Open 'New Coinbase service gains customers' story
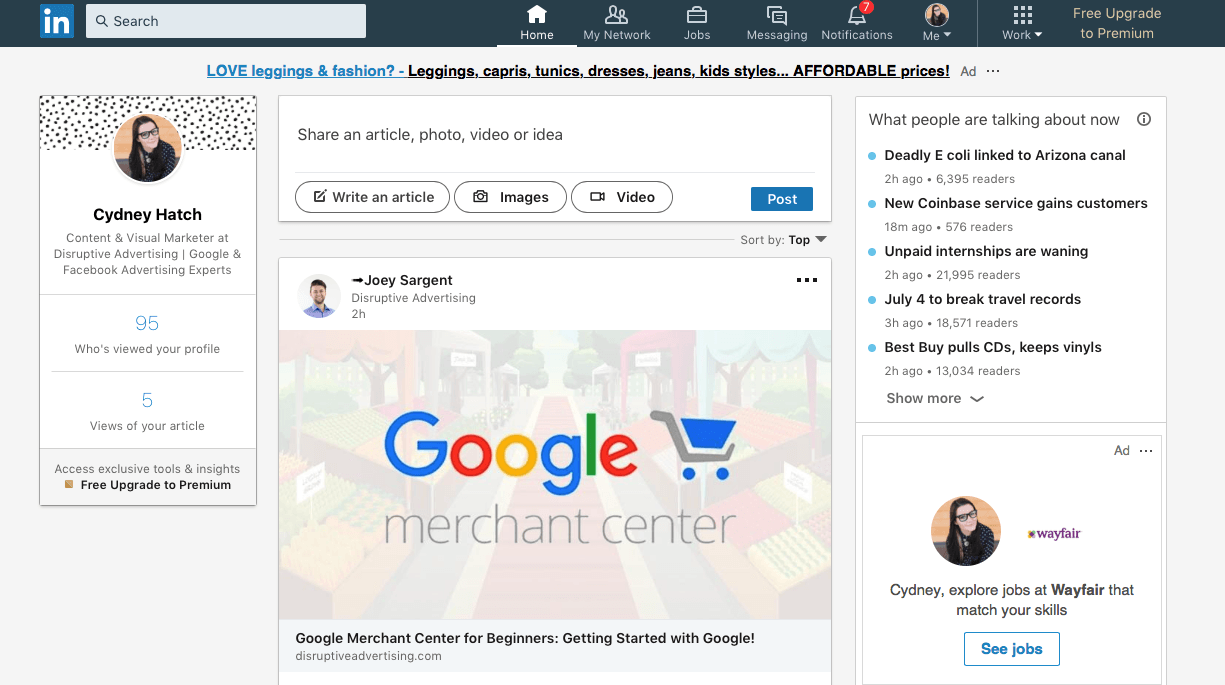Viewport: 1225px width, 685px height. (1016, 203)
